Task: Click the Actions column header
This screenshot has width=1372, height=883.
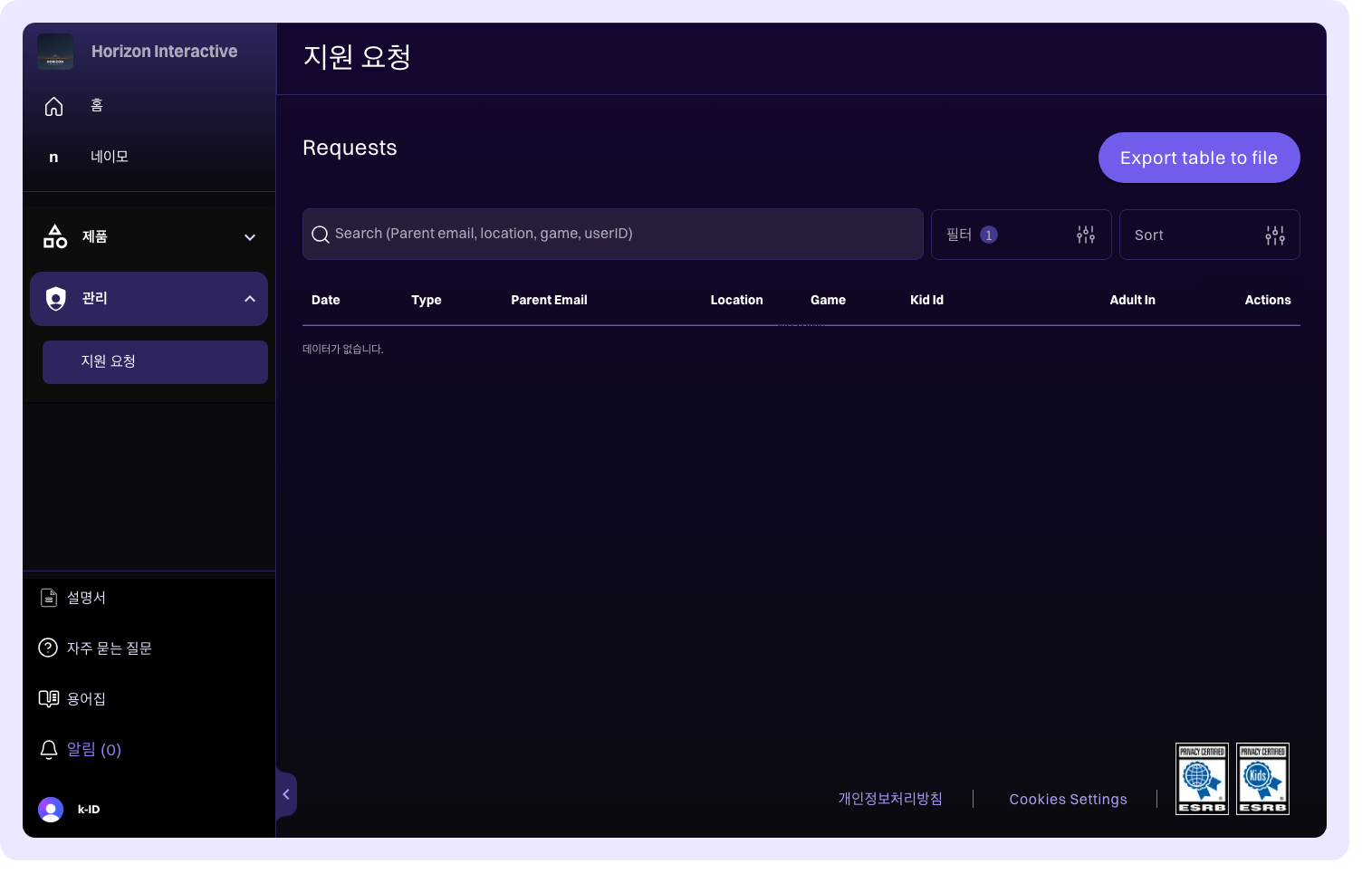Action: click(1268, 300)
